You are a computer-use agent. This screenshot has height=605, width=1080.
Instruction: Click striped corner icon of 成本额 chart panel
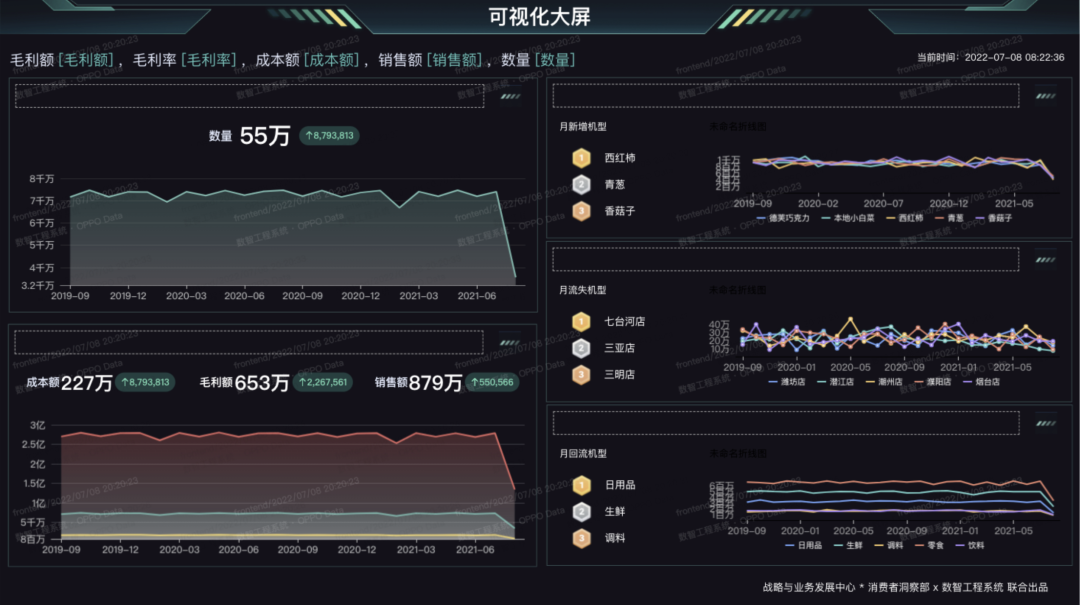click(x=510, y=342)
